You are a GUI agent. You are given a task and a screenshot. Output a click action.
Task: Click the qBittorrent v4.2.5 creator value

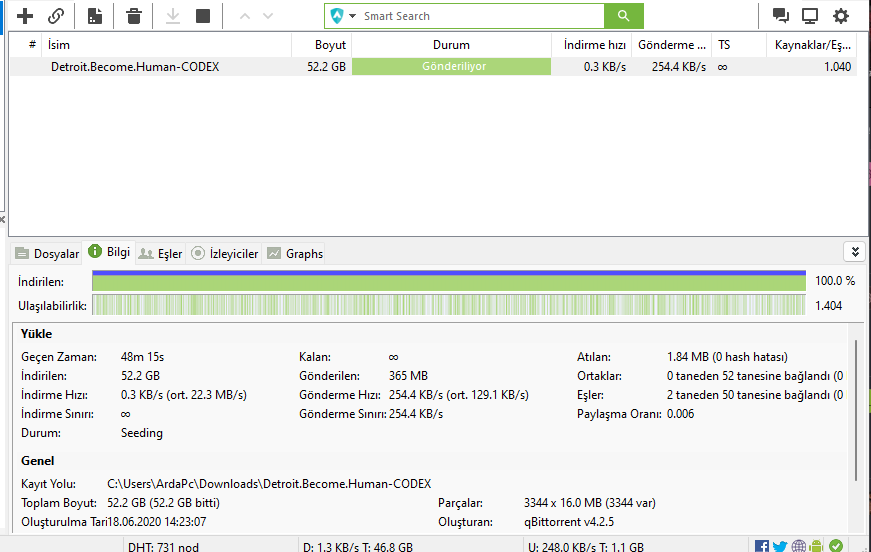pos(569,522)
